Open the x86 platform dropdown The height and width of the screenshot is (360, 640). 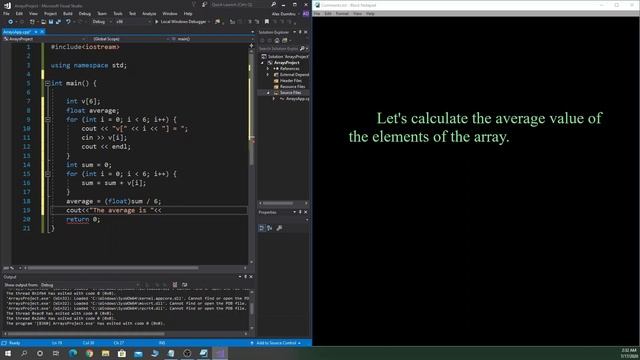click(133, 22)
